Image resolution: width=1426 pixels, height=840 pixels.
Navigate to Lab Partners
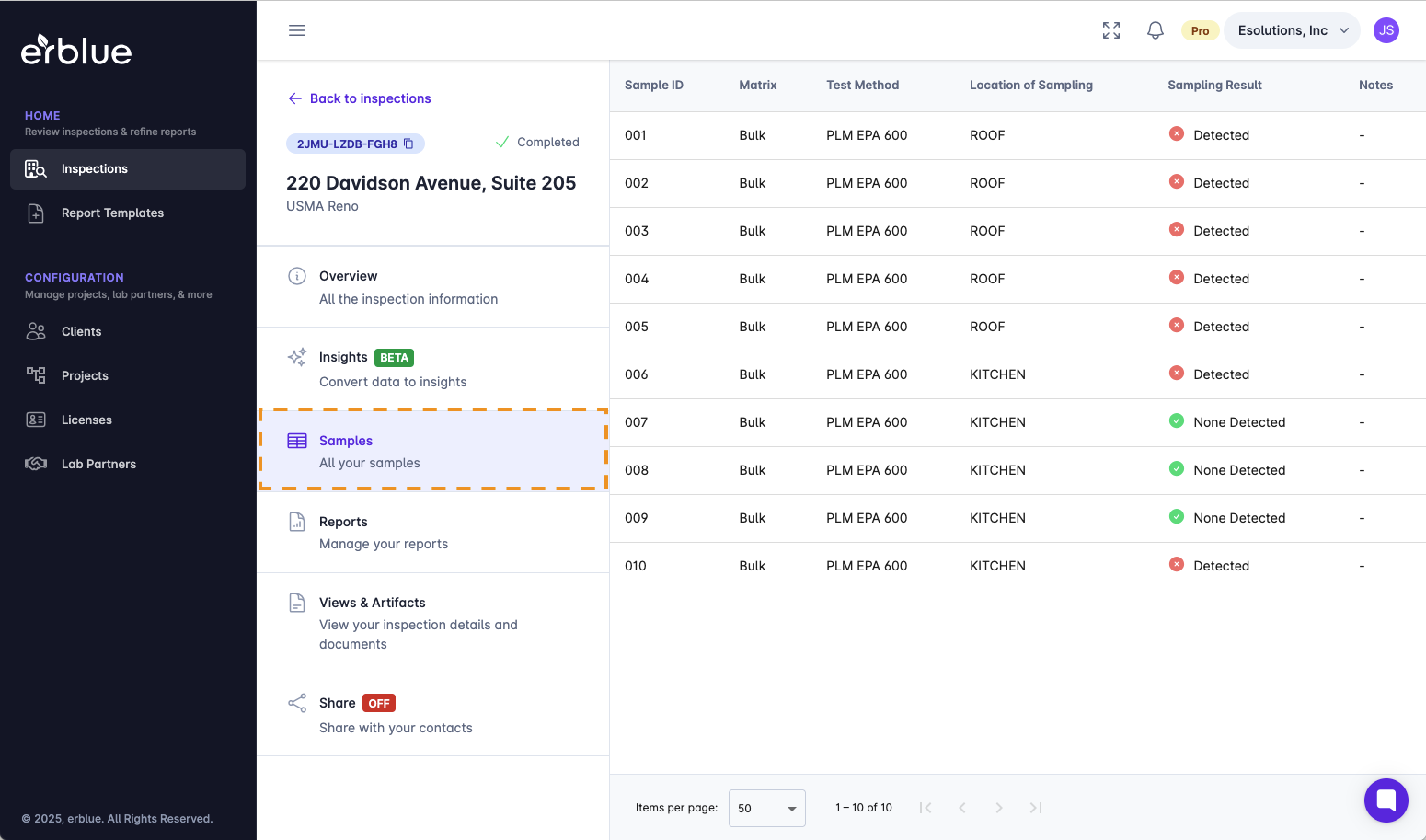(x=98, y=464)
